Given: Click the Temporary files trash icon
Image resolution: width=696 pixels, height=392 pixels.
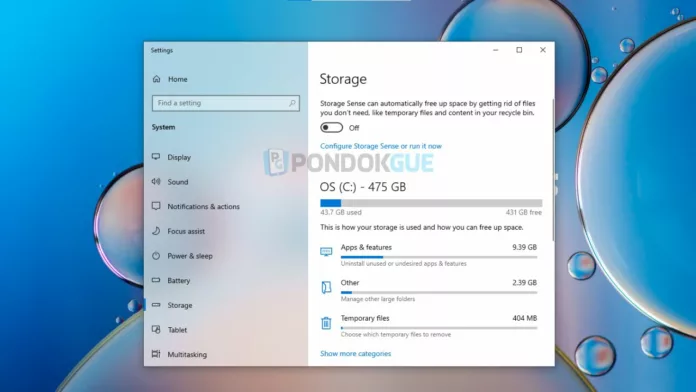Looking at the screenshot, I should click(x=326, y=323).
